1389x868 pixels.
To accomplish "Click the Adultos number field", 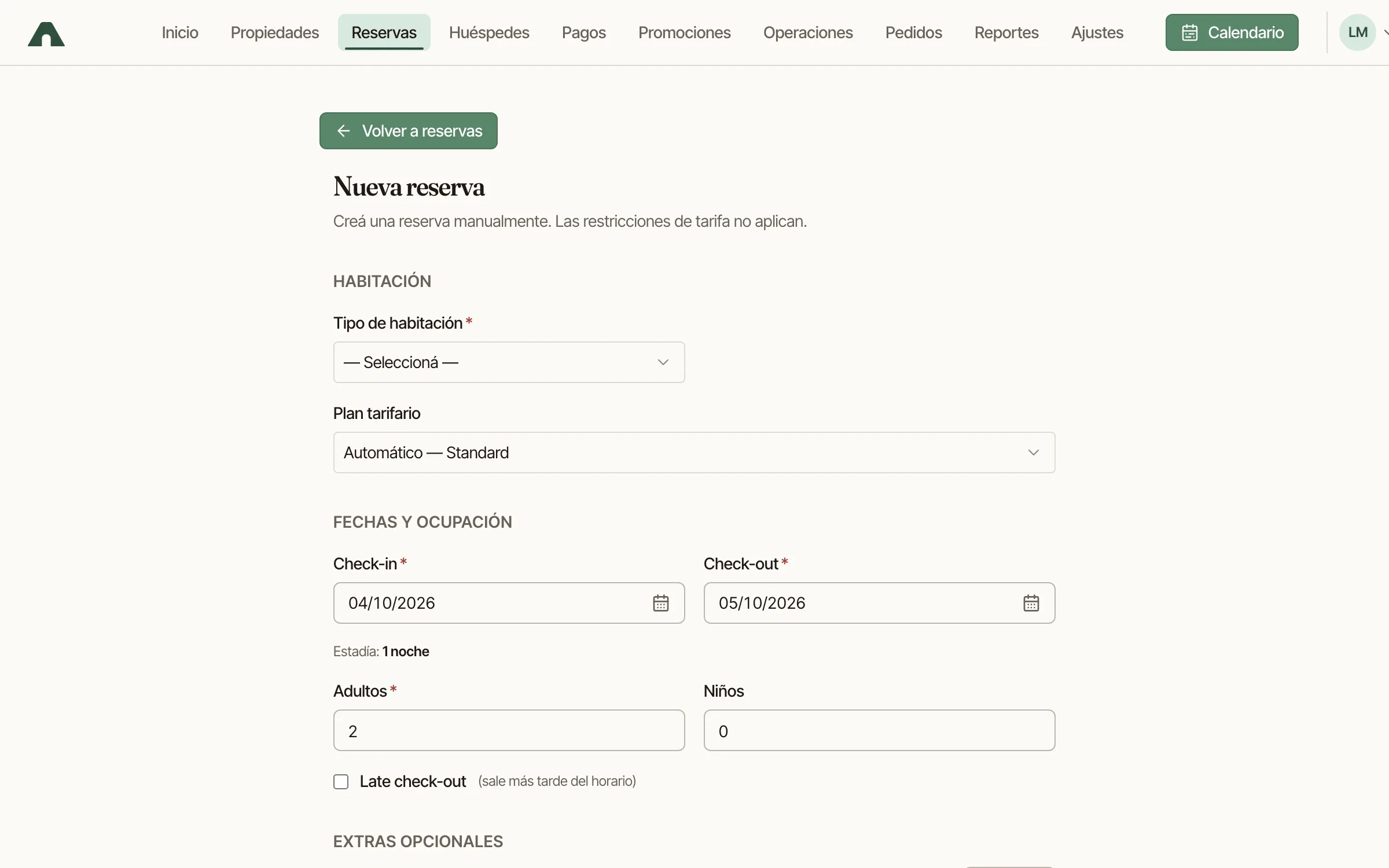I will pyautogui.click(x=509, y=730).
